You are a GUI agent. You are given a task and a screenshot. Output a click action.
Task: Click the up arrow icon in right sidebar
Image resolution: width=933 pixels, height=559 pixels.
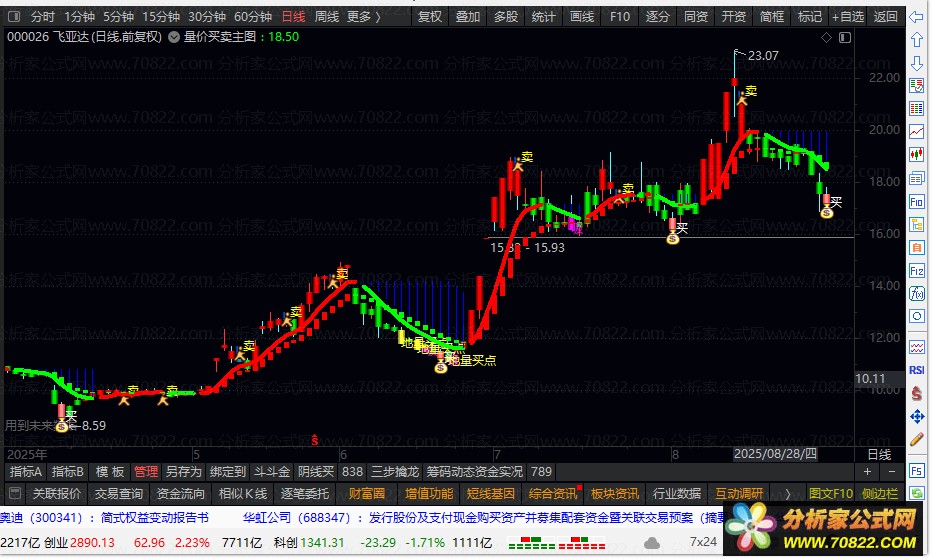[916, 40]
